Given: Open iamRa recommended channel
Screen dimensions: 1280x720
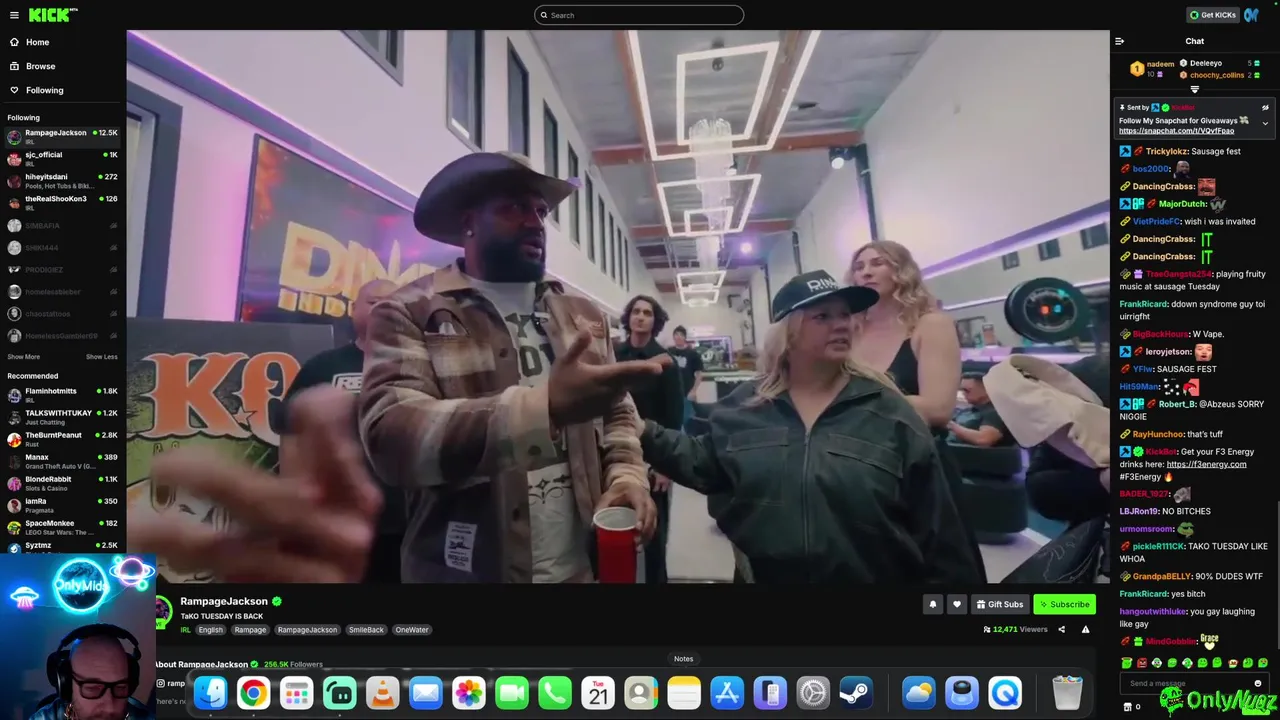Looking at the screenshot, I should click(62, 505).
